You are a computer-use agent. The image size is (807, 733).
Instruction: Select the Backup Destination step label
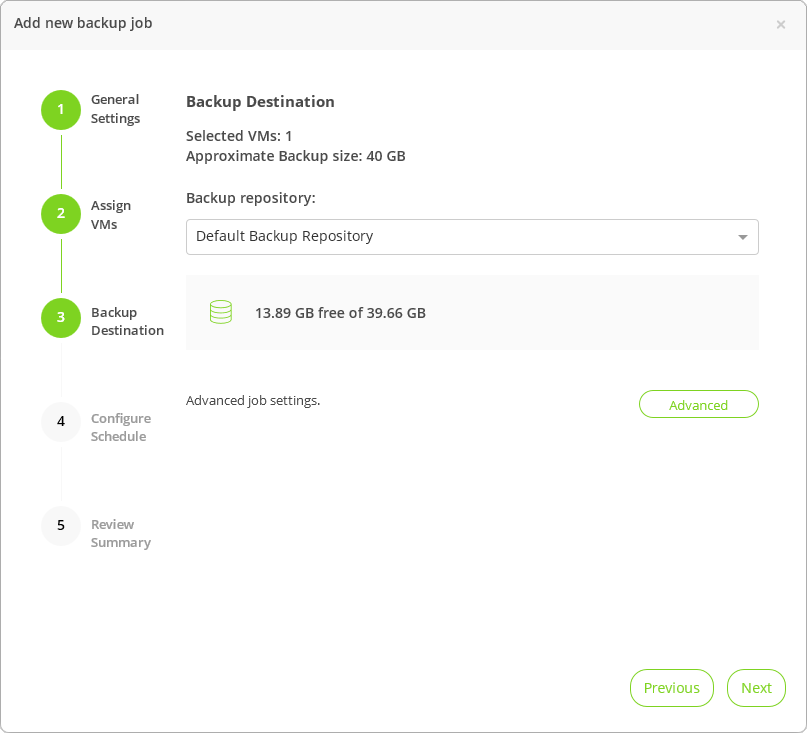point(127,321)
